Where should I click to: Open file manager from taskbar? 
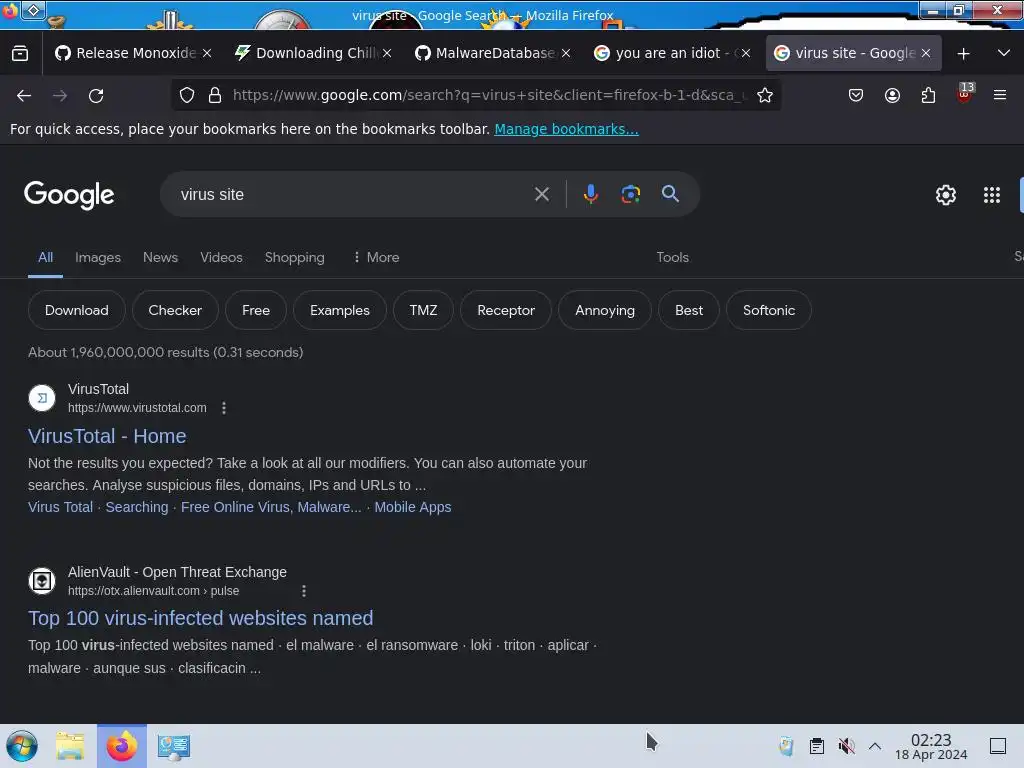pyautogui.click(x=70, y=746)
